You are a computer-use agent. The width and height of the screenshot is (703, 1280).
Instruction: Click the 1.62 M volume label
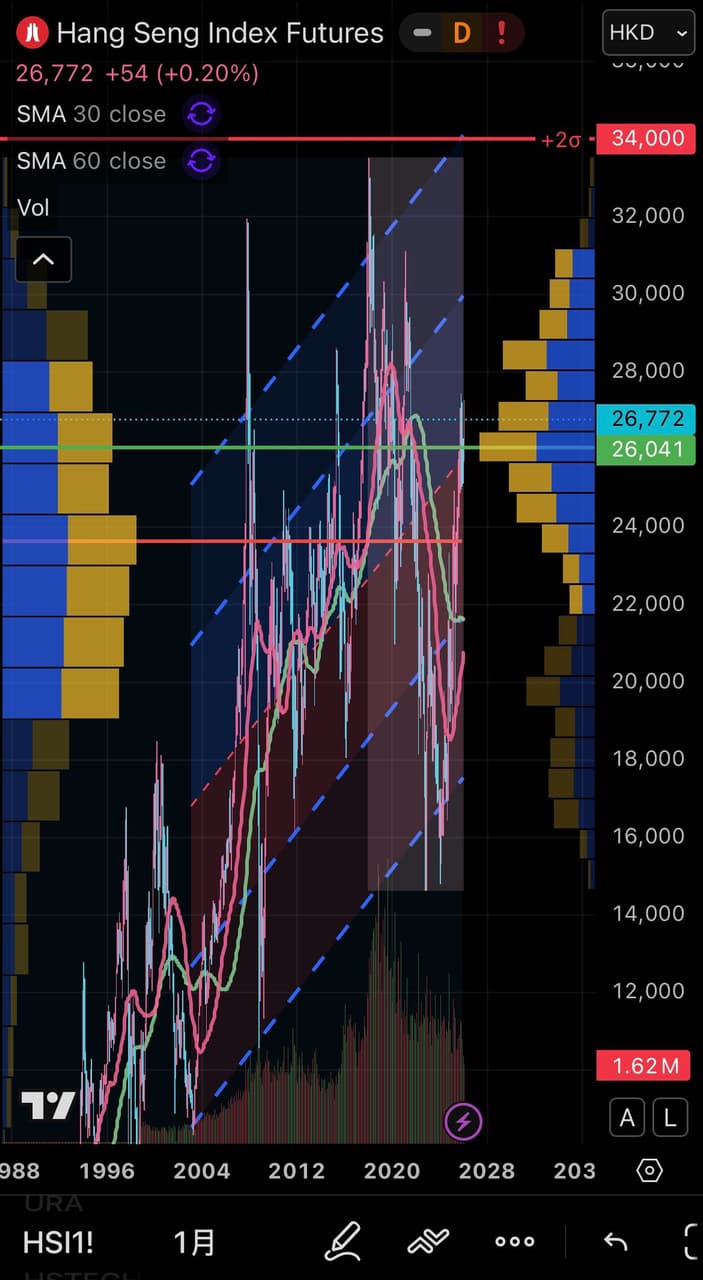tap(645, 1066)
